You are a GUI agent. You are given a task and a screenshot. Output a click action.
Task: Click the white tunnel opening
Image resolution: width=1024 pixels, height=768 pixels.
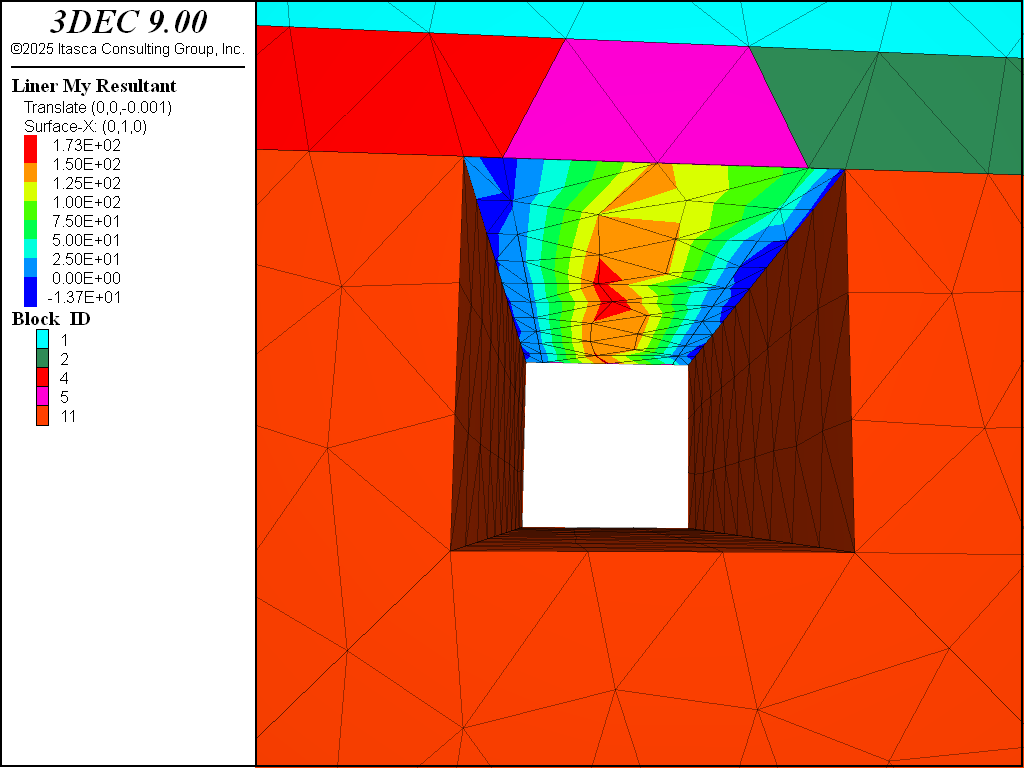pyautogui.click(x=605, y=445)
